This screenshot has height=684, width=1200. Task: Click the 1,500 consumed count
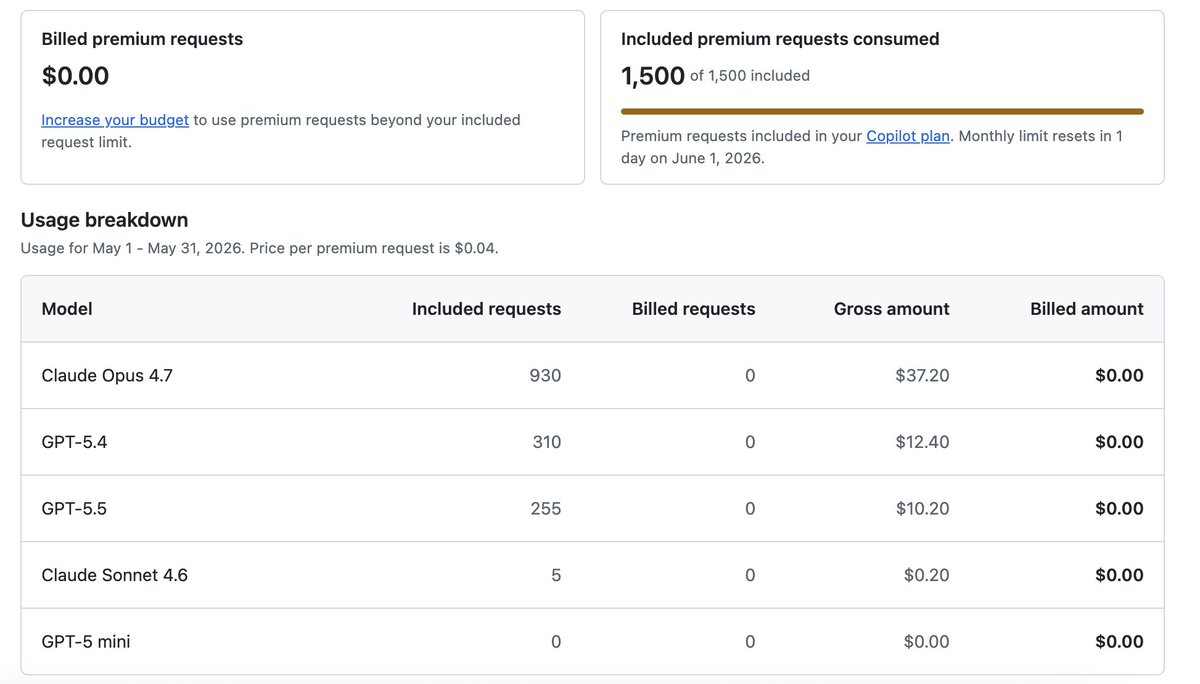click(653, 76)
